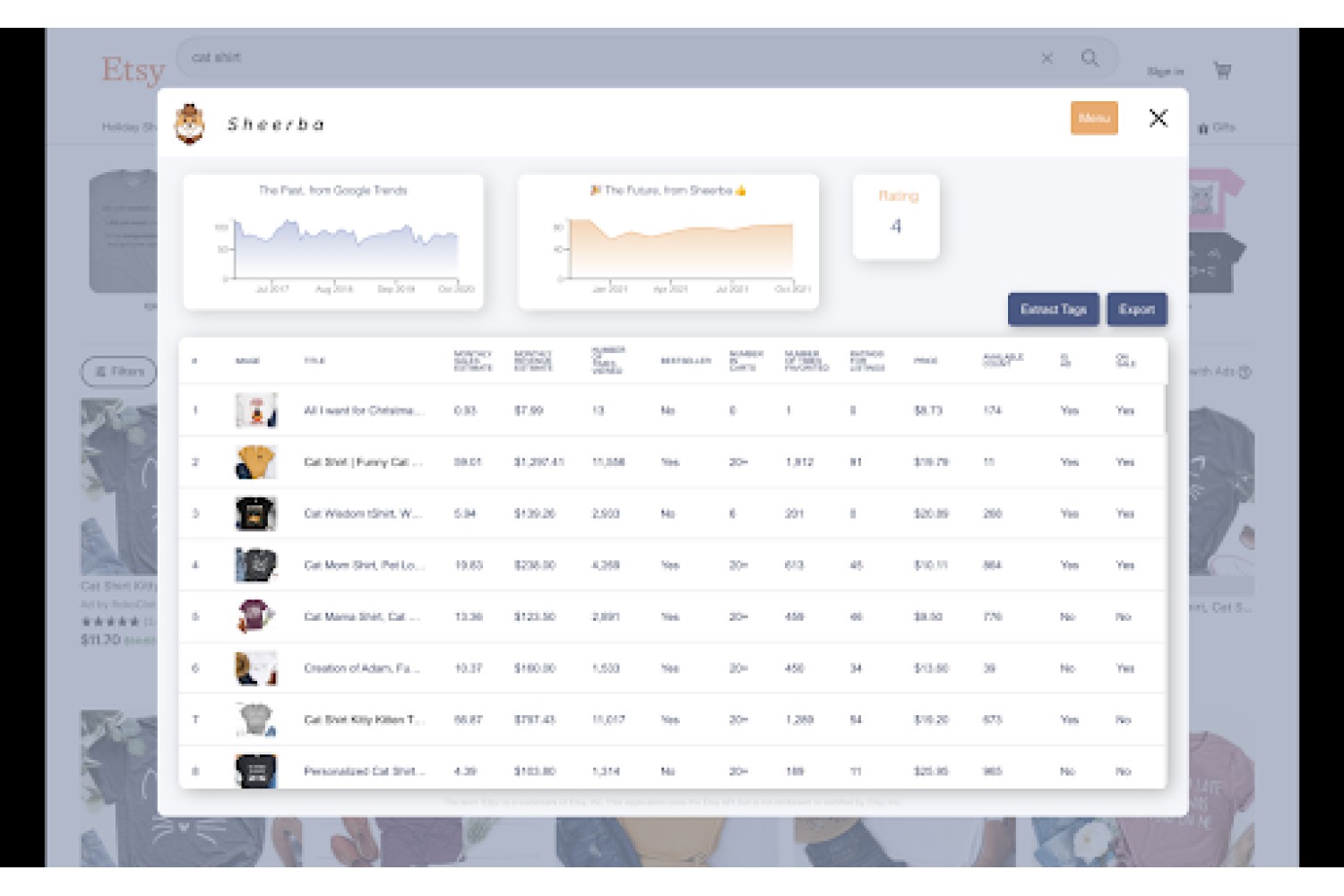The width and height of the screenshot is (1344, 896).
Task: Select title 'Personalized Cat Shirt...'
Action: pos(365,771)
